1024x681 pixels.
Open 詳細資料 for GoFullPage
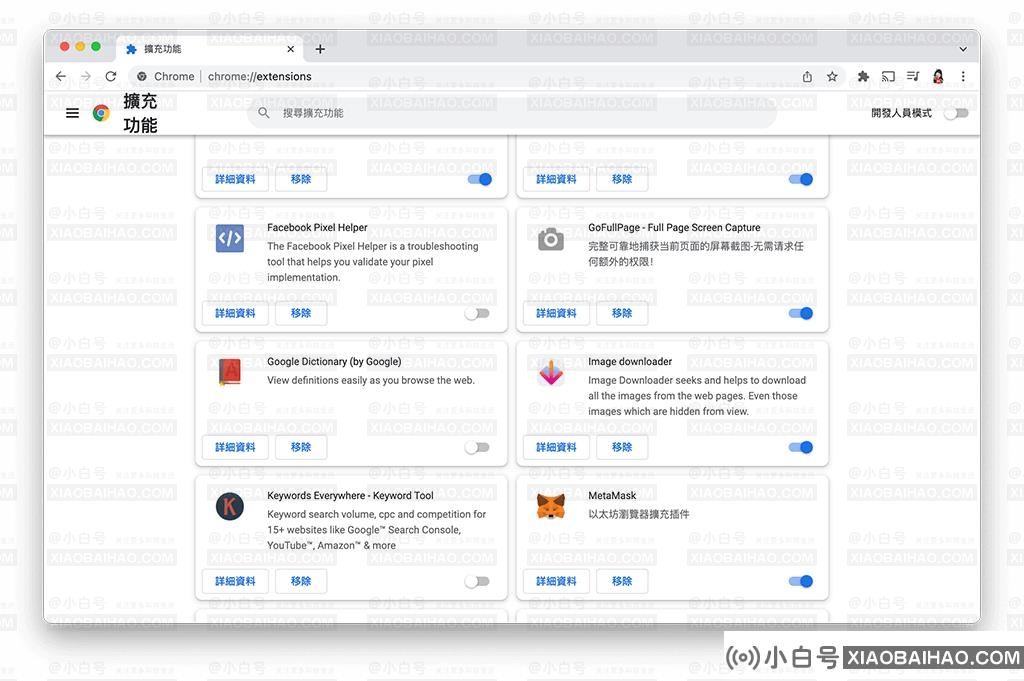pyautogui.click(x=556, y=313)
